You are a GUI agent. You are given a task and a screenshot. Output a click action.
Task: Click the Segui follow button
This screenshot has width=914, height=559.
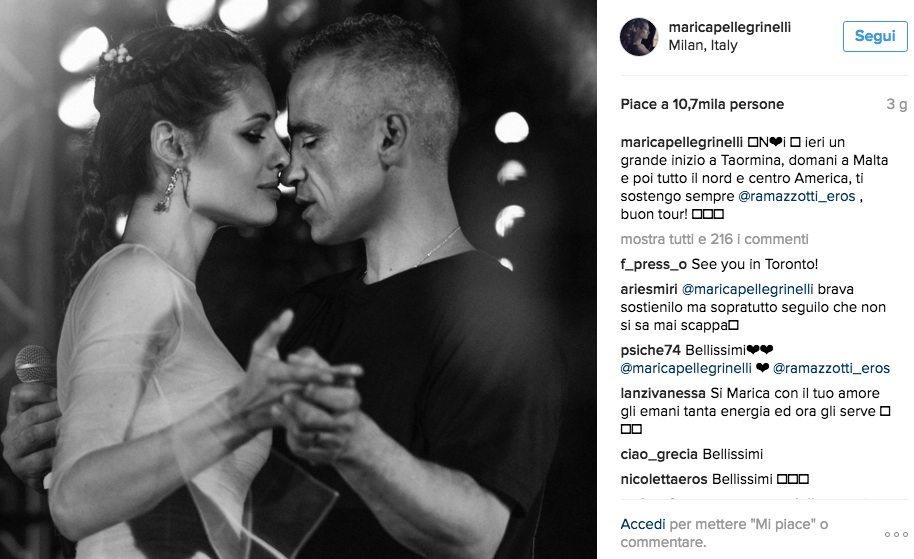[x=874, y=36]
